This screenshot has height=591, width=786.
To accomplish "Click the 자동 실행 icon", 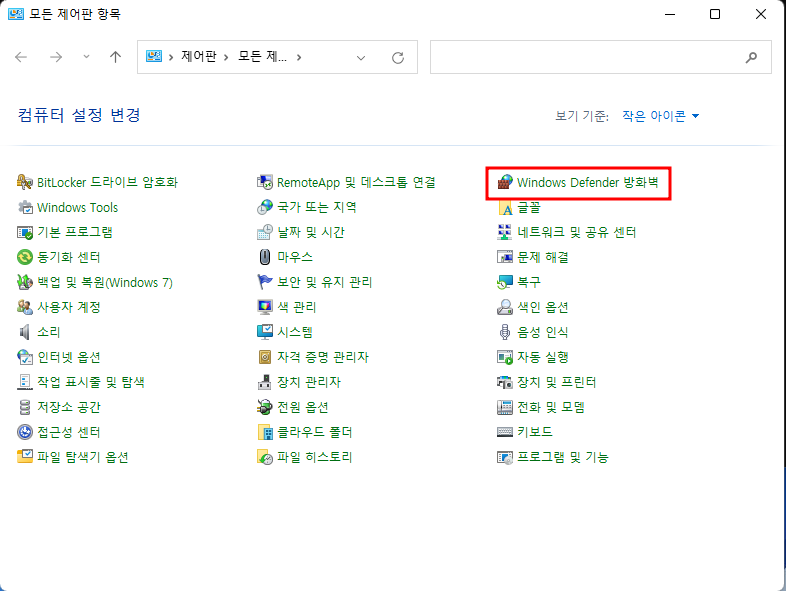I will point(505,357).
